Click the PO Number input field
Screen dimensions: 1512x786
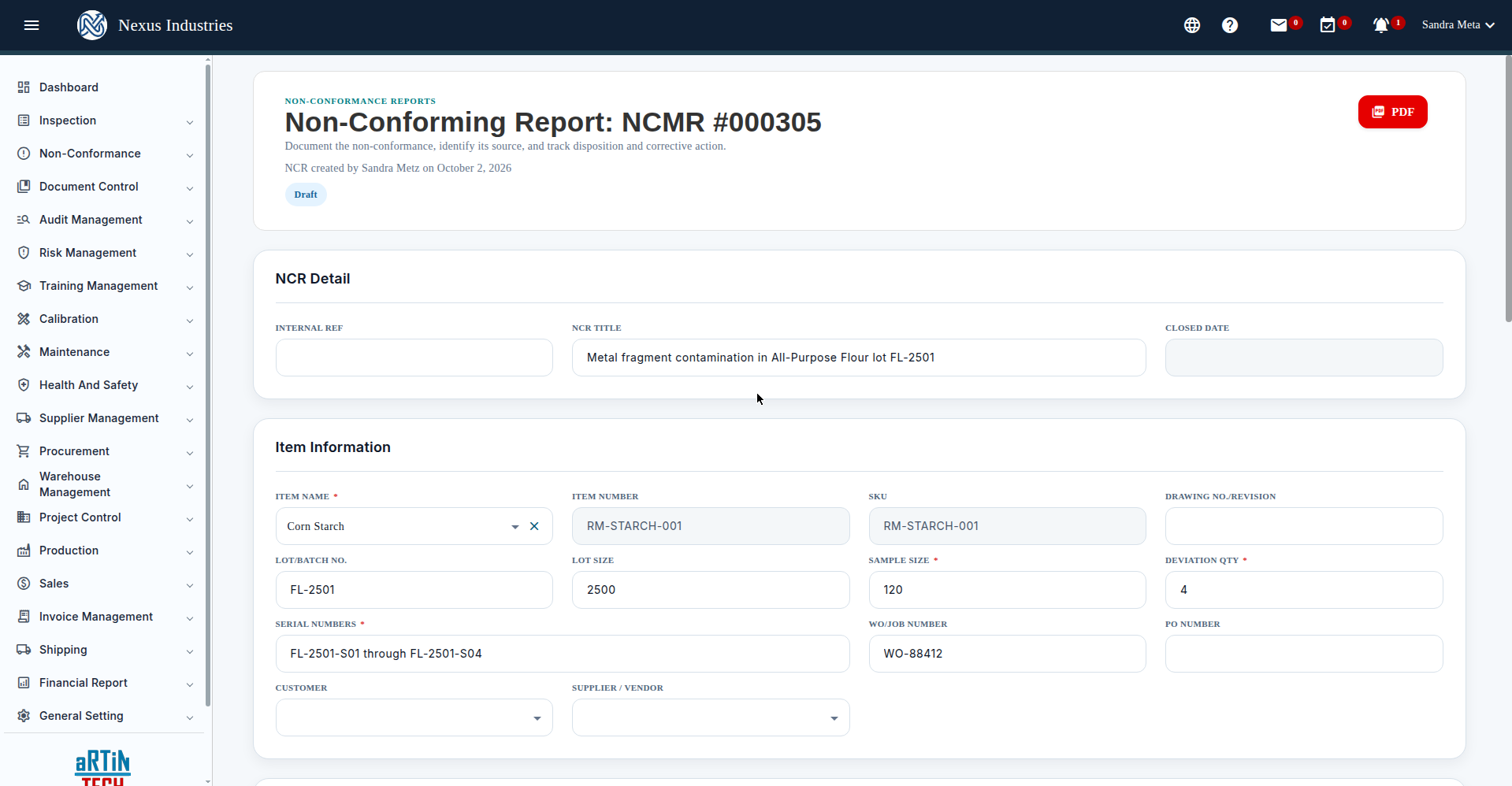(1304, 654)
